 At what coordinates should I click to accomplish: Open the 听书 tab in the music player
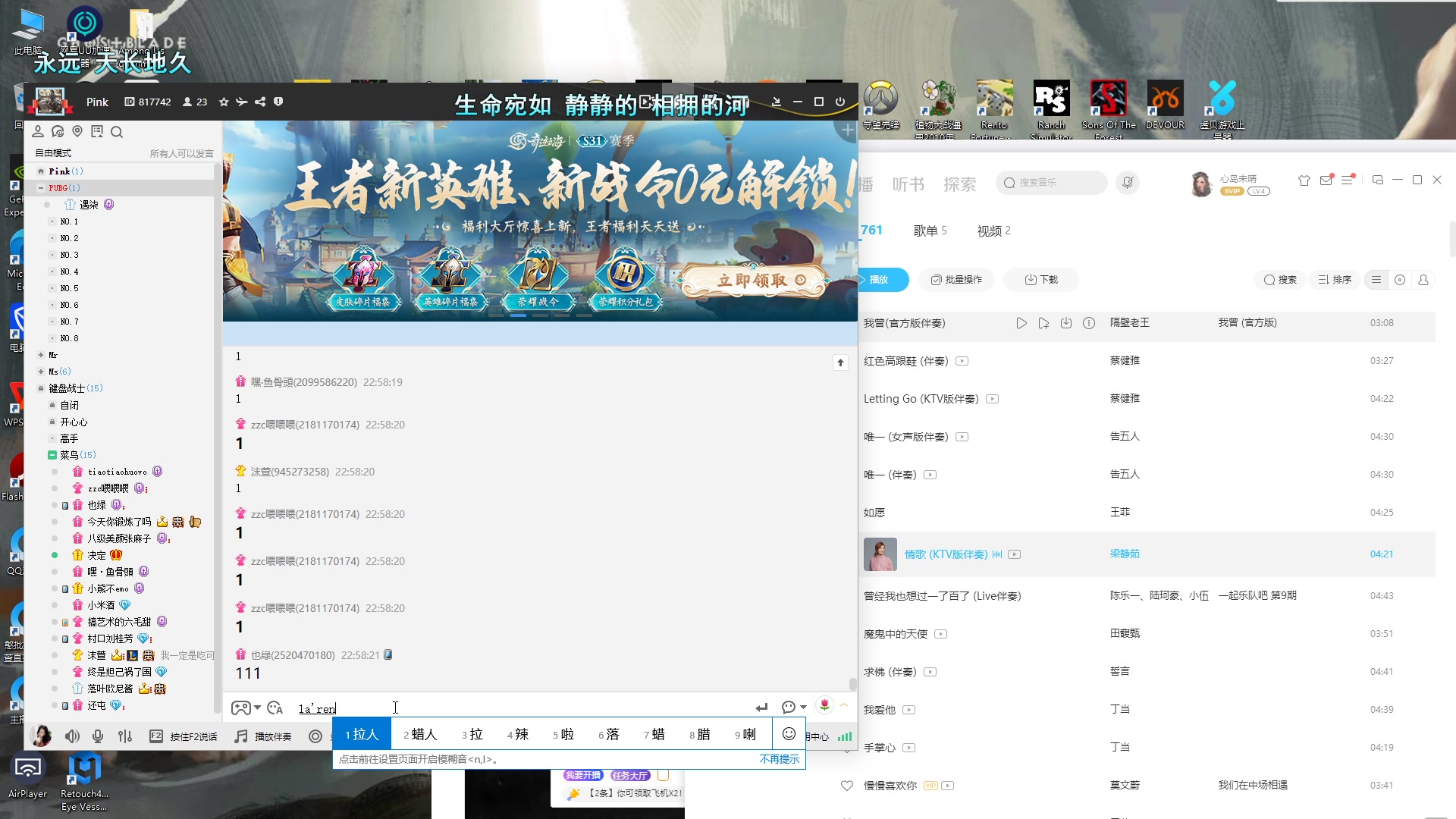coord(908,184)
